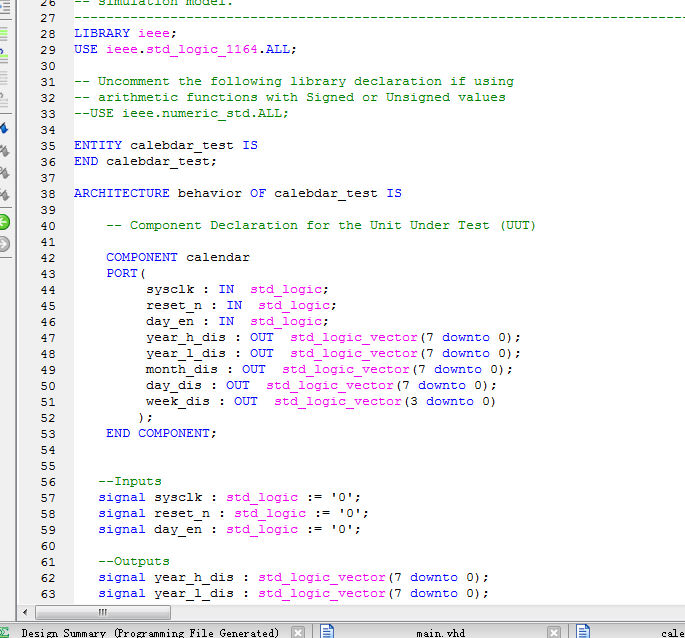Click the grey forward navigation arrow
This screenshot has height=638, width=685.
tap(5, 243)
